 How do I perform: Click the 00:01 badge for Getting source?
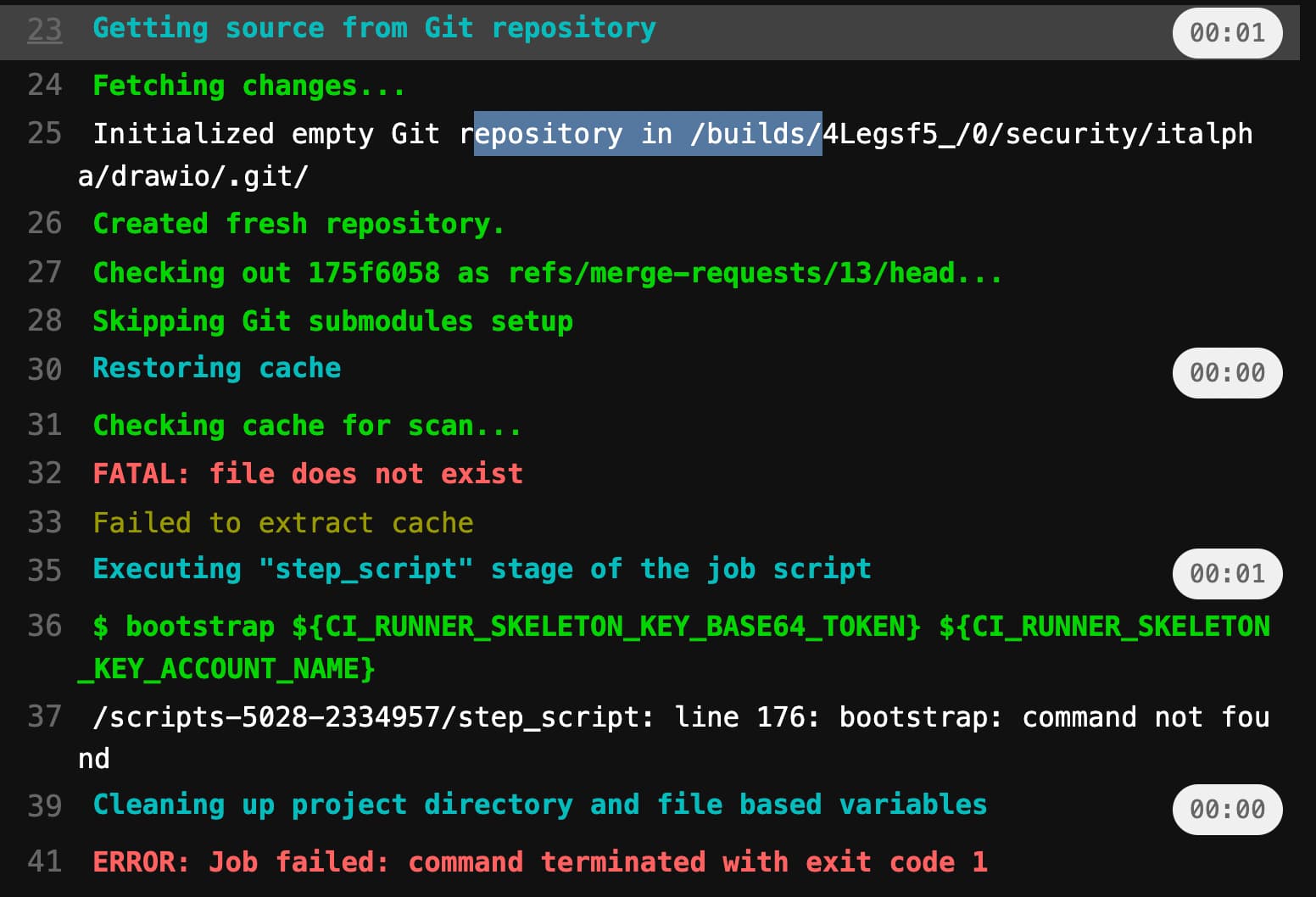click(x=1227, y=33)
